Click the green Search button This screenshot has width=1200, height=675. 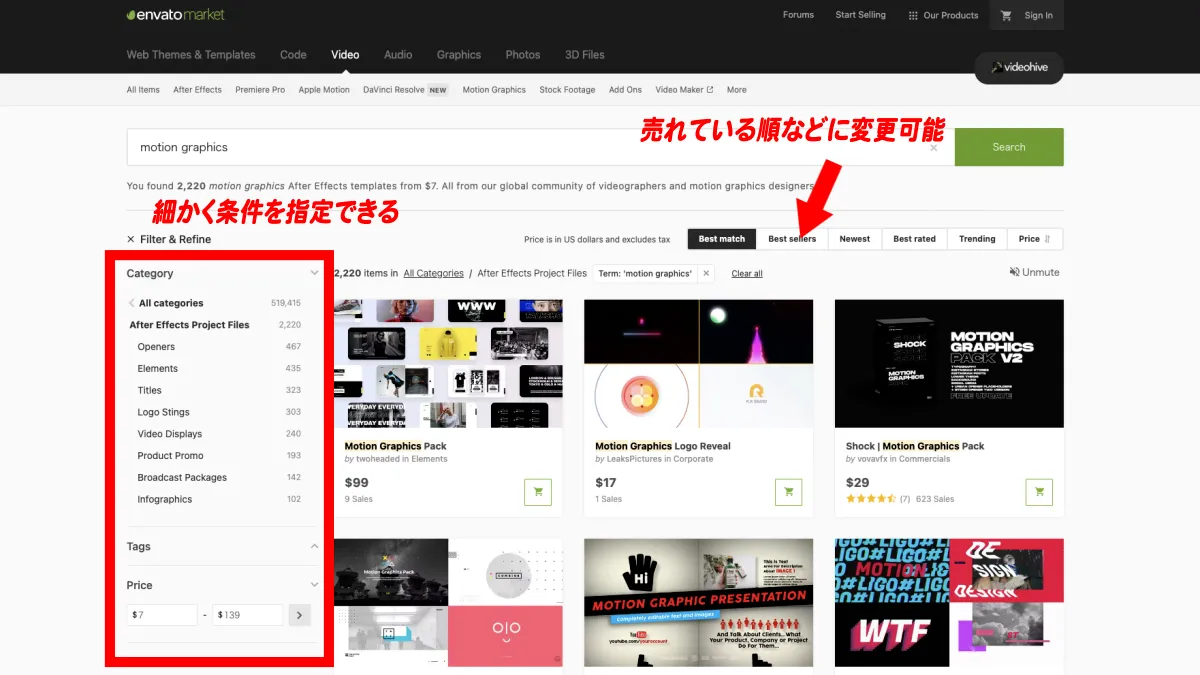[1009, 147]
